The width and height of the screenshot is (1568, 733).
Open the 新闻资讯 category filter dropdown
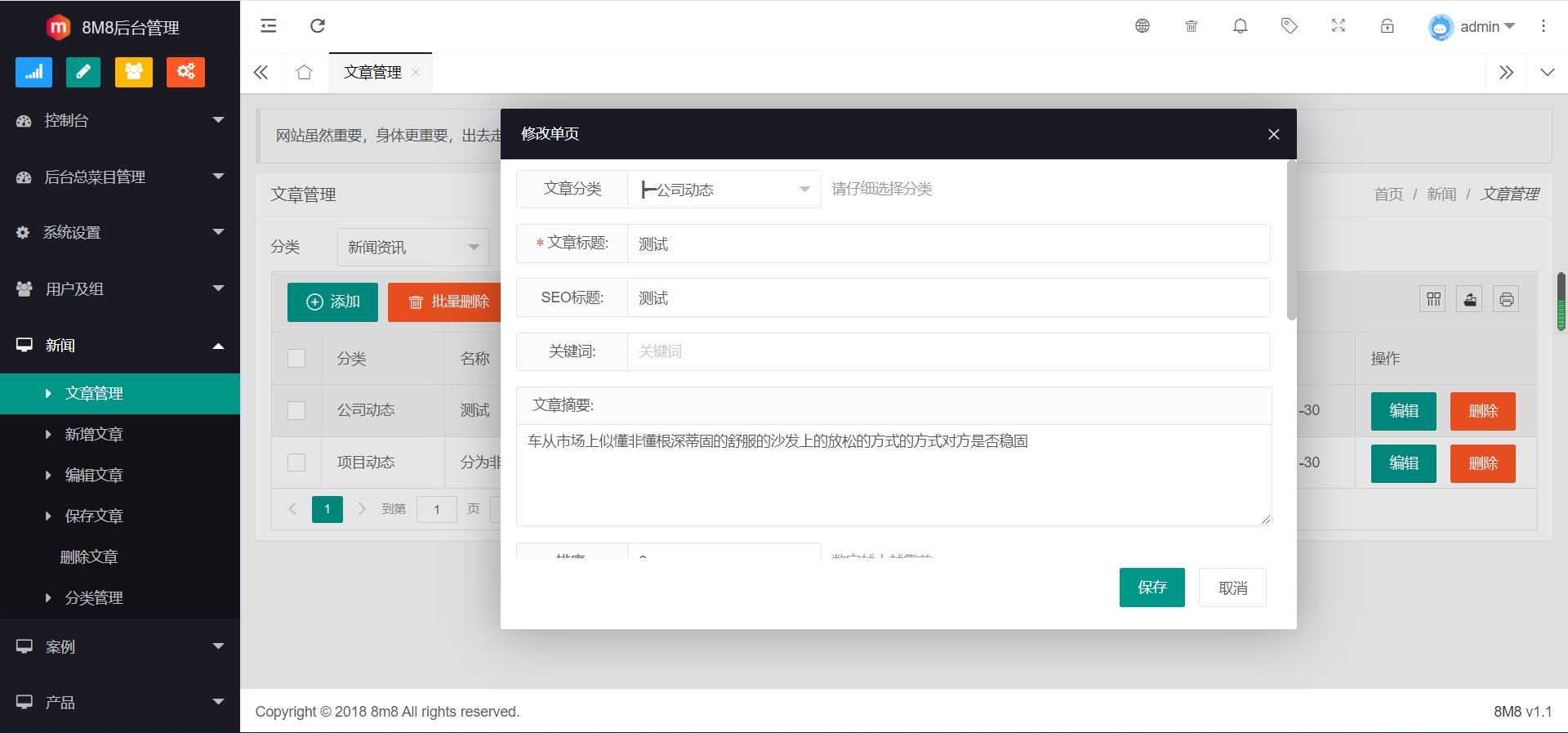click(413, 247)
